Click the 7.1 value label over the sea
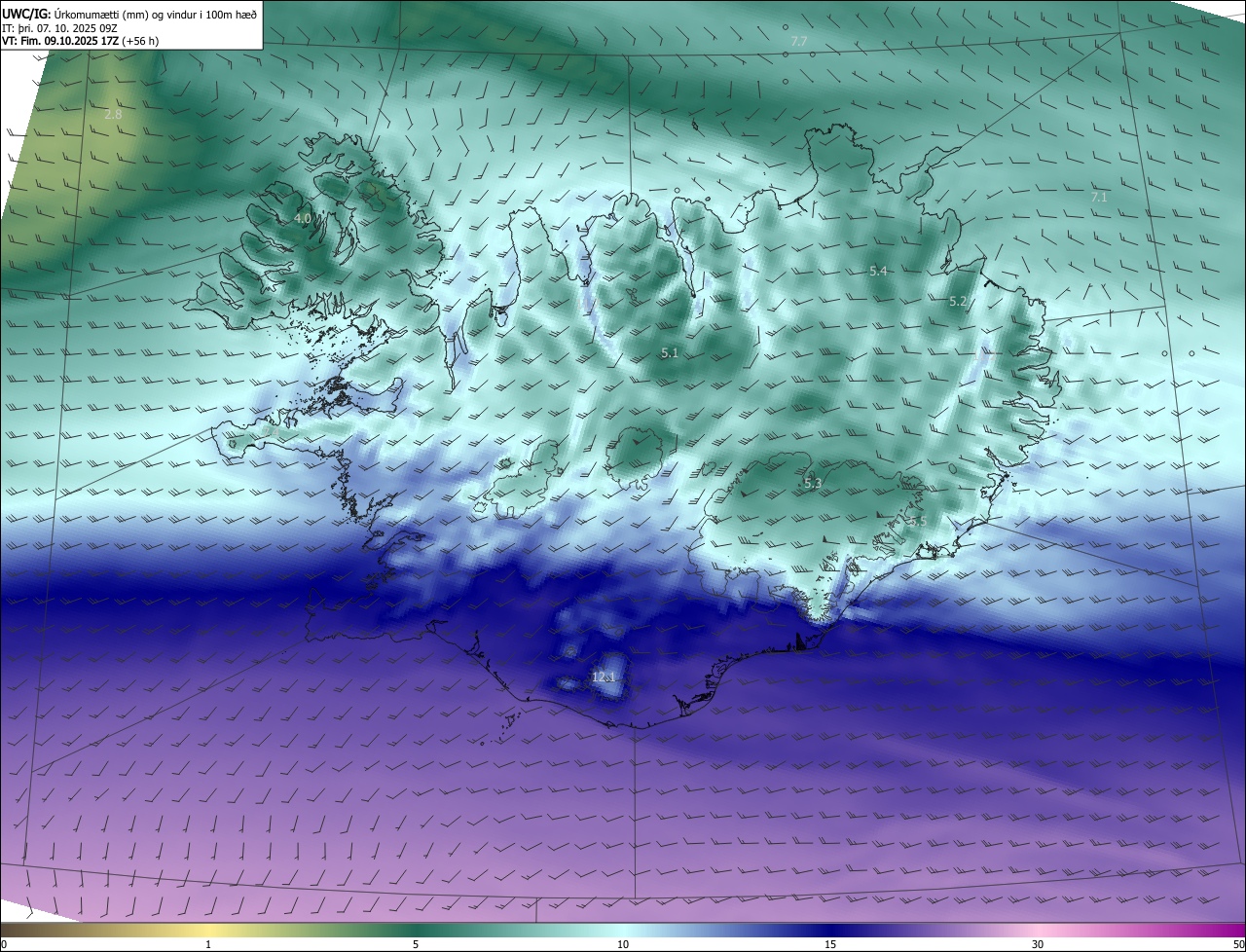Screen dimensions: 1246x952 [x=1099, y=197]
